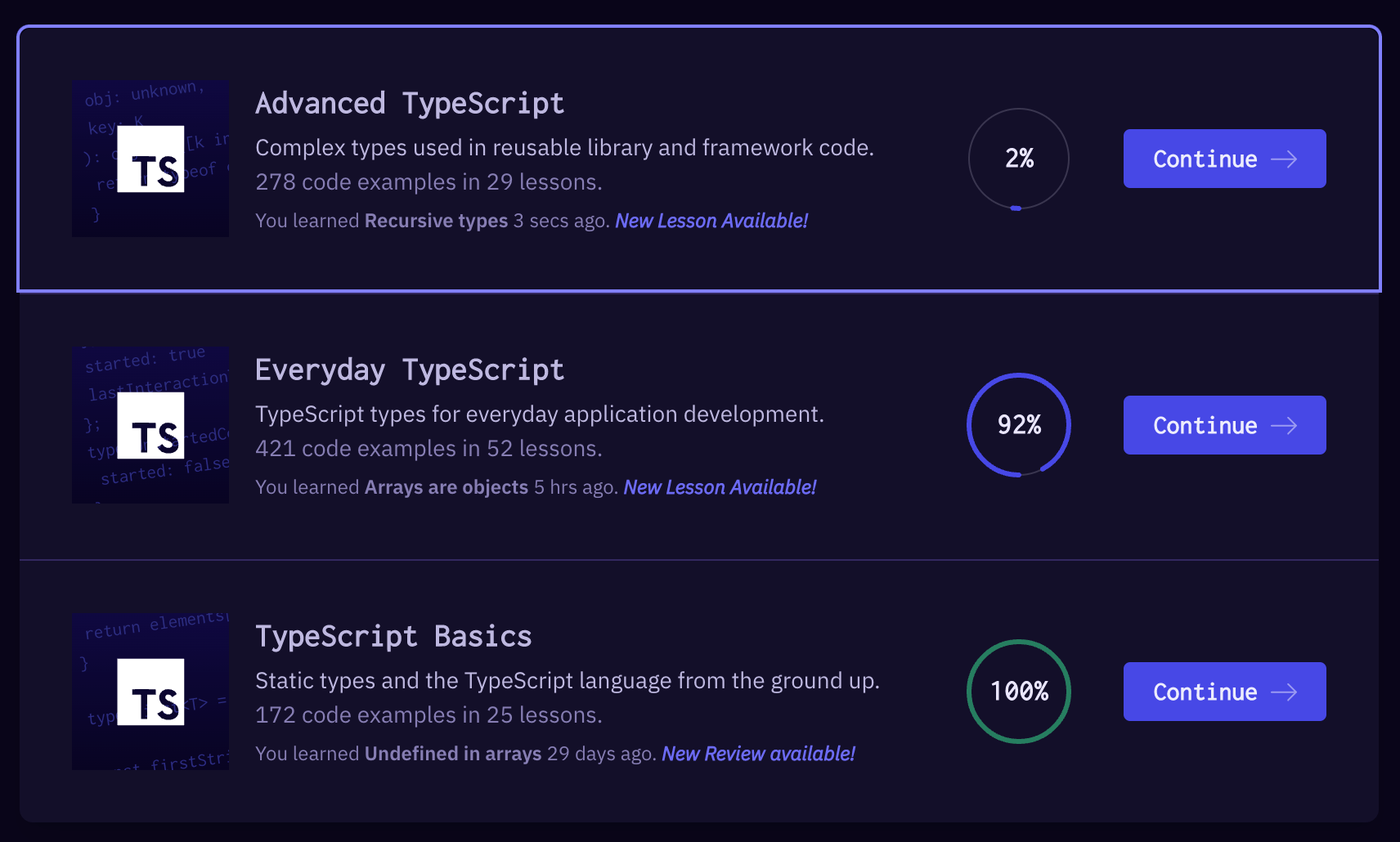This screenshot has width=1400, height=842.
Task: Click arrow icon on Everyday TypeScript Continue button
Action: click(1284, 426)
